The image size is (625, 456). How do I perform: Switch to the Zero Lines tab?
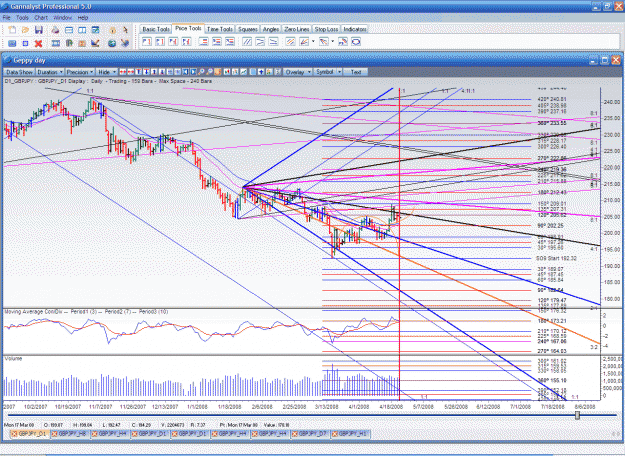click(x=297, y=29)
